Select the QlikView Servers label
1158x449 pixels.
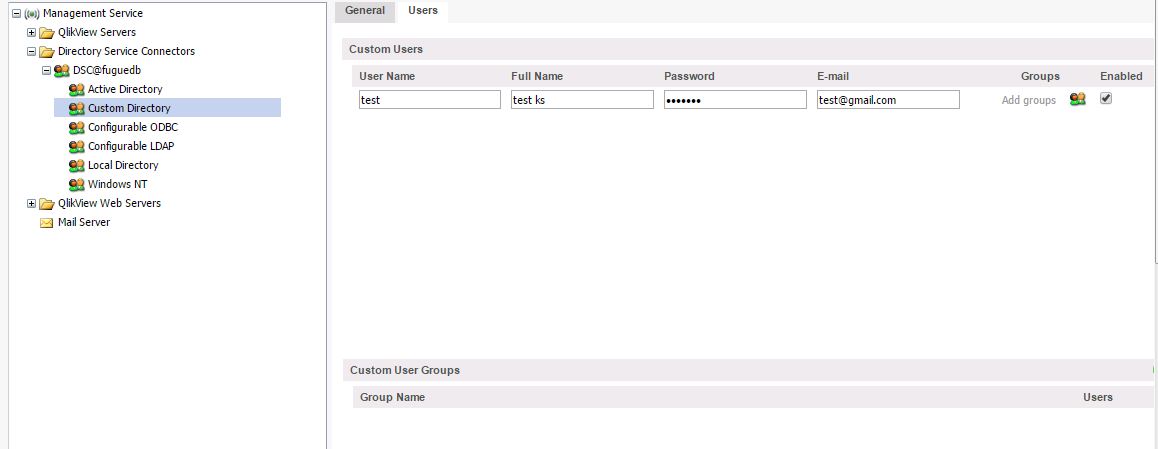click(97, 32)
